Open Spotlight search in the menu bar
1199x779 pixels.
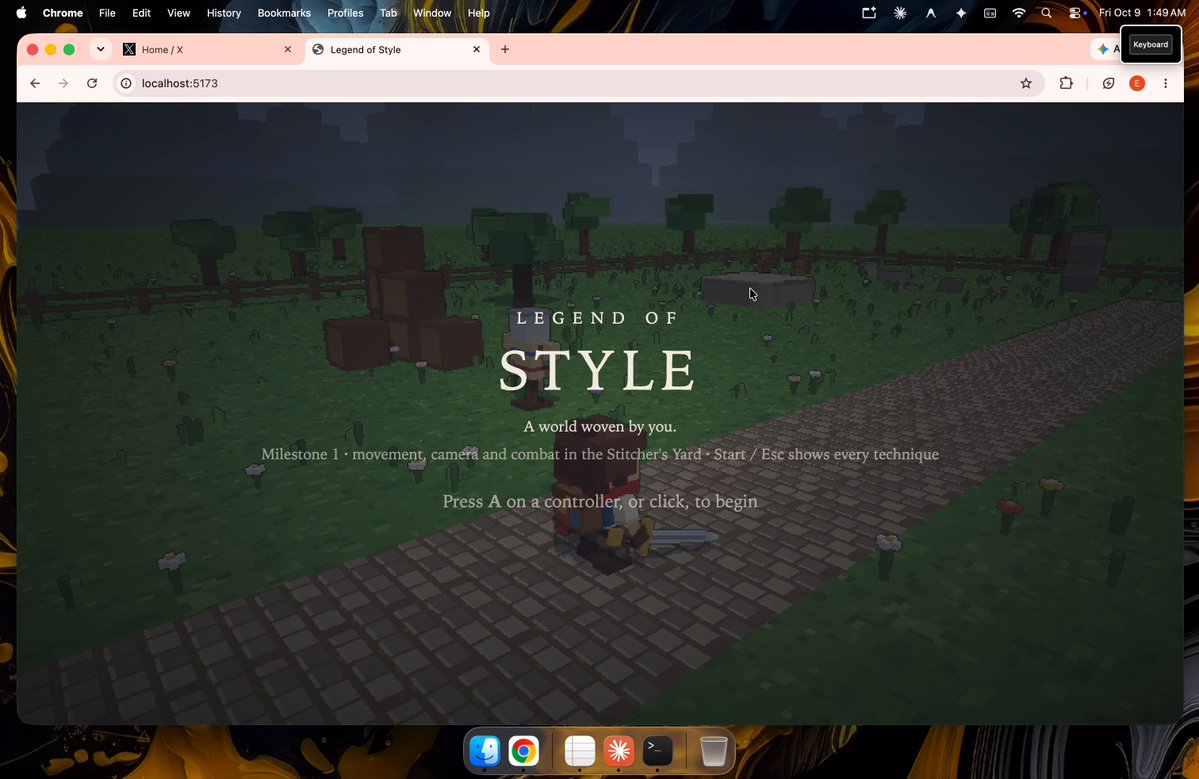(1046, 13)
